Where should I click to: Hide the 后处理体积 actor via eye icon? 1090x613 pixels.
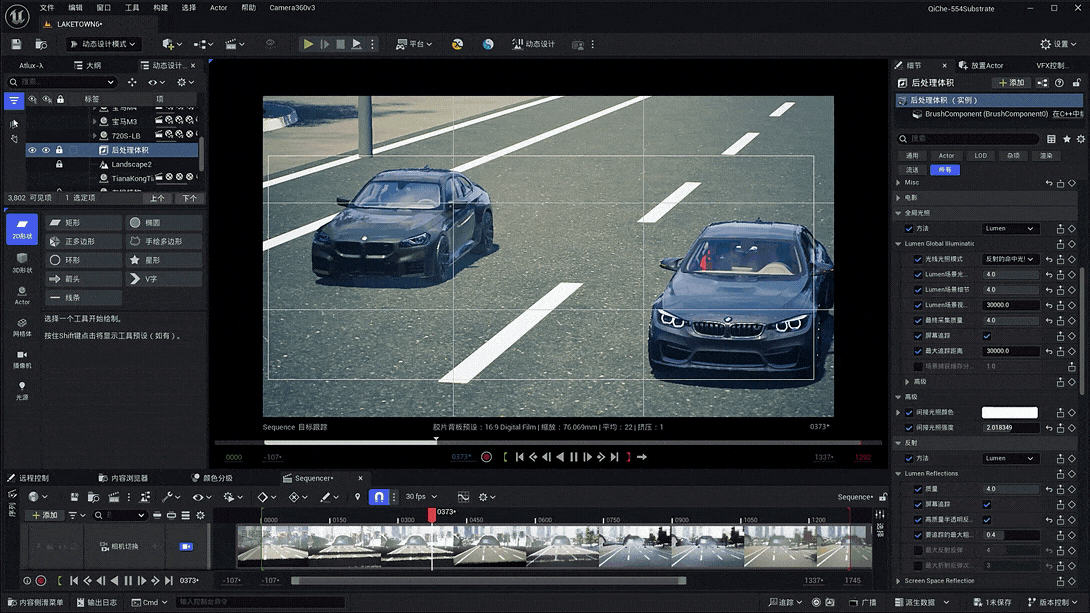coord(32,150)
